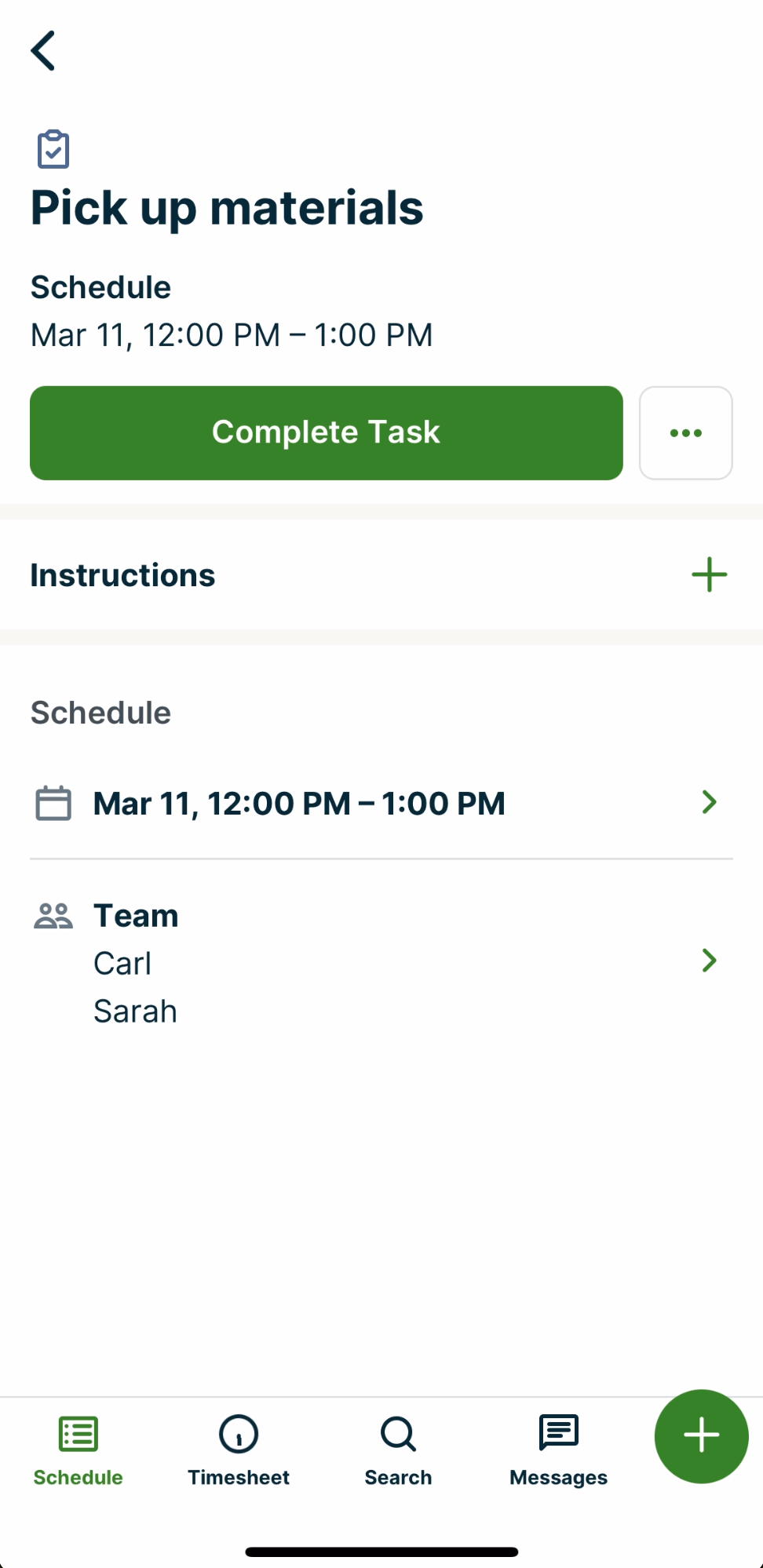Add instructions with the plus icon
763x1568 pixels.
(709, 574)
